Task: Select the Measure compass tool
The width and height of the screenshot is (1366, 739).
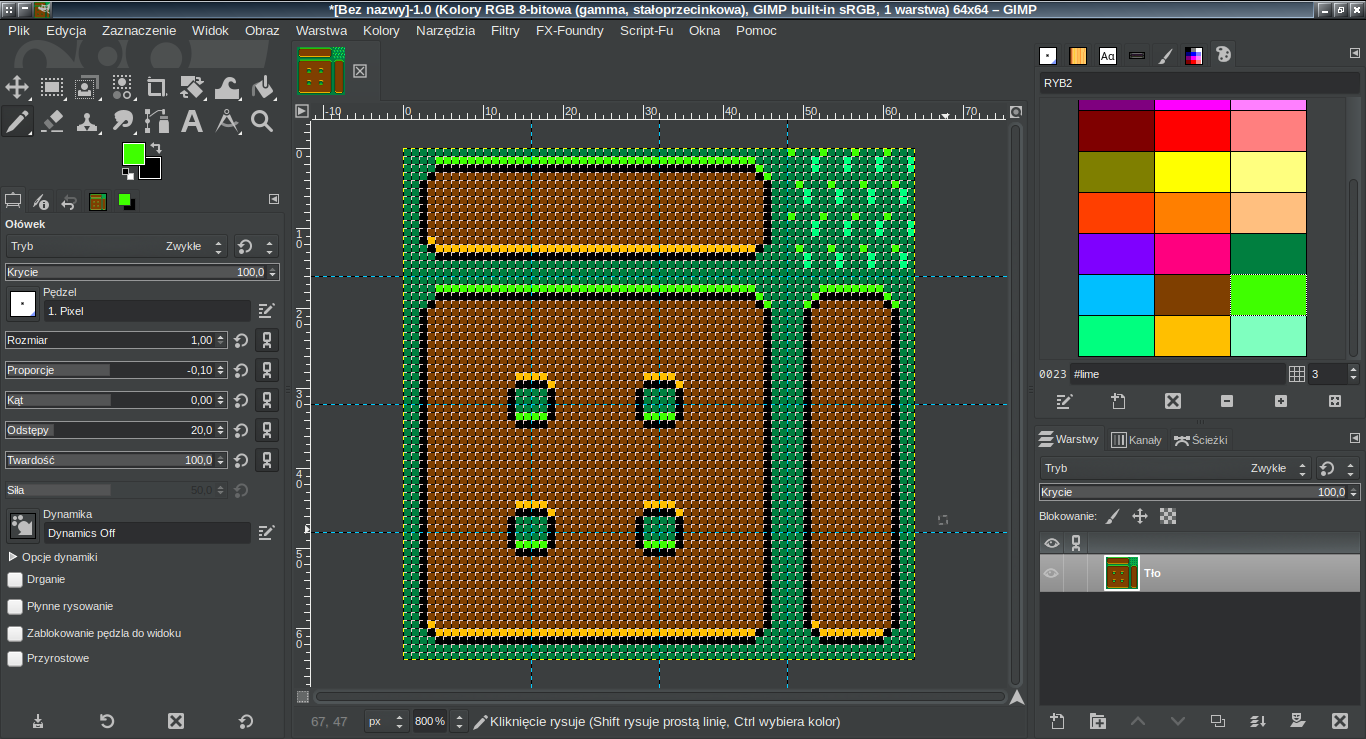Action: pyautogui.click(x=227, y=122)
